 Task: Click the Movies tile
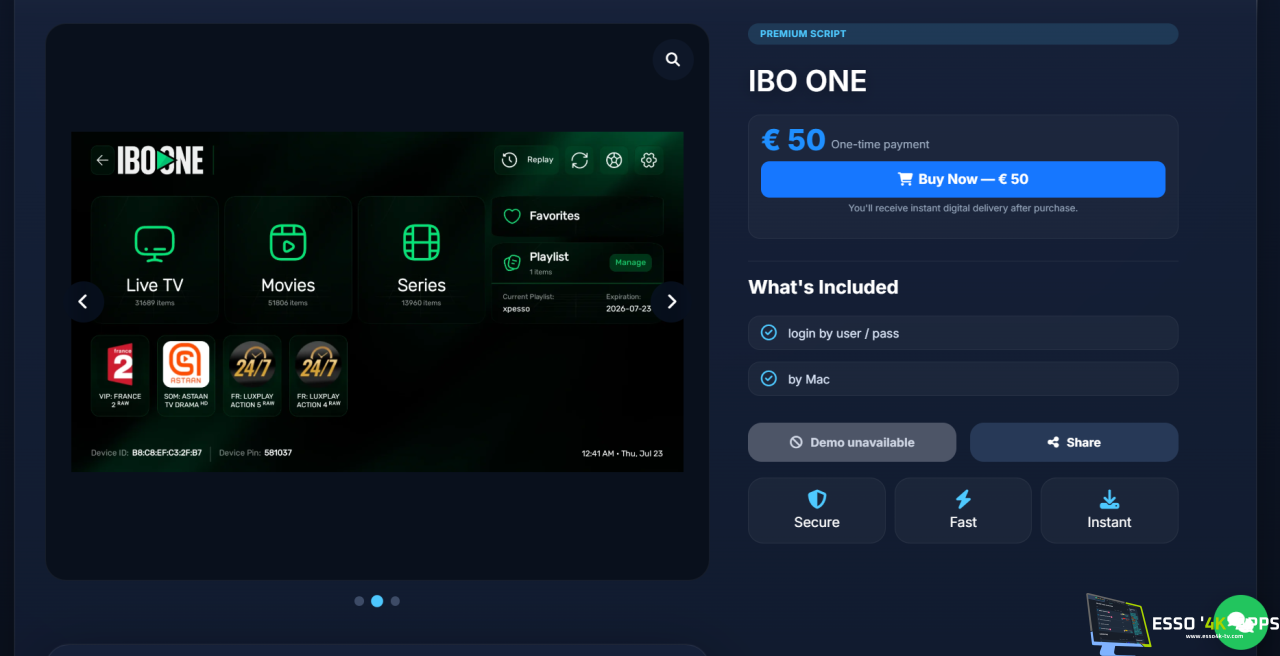[x=288, y=259]
